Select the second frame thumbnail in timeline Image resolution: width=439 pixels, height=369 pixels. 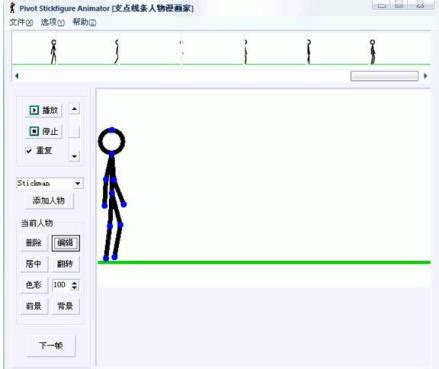pos(117,52)
